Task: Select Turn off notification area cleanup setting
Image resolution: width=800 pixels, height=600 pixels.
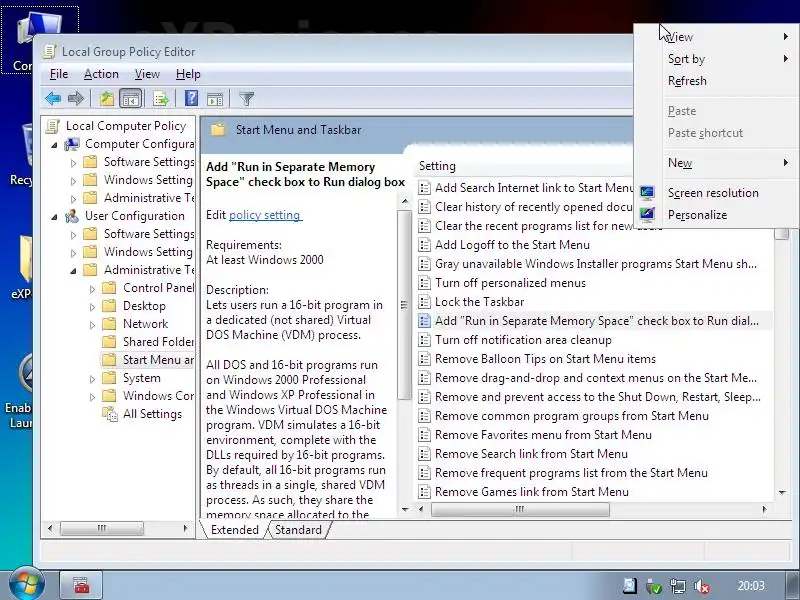Action: click(x=523, y=340)
